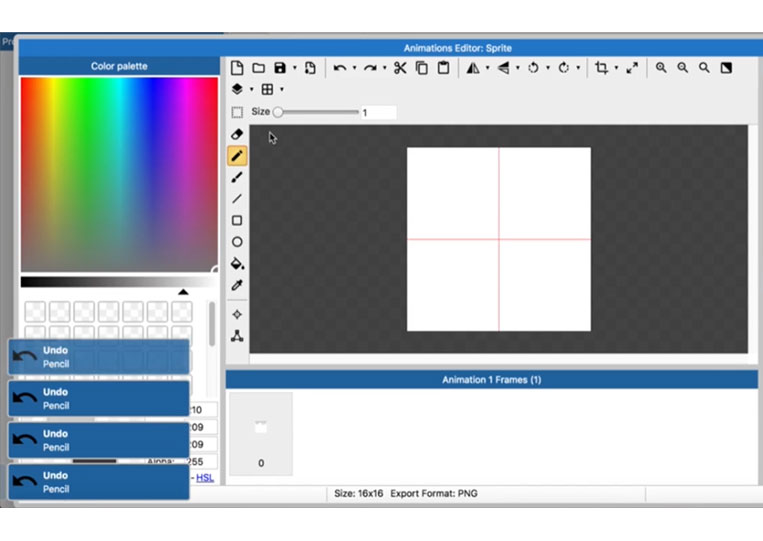763x541 pixels.
Task: Zoom in on the canvas
Action: (x=661, y=68)
